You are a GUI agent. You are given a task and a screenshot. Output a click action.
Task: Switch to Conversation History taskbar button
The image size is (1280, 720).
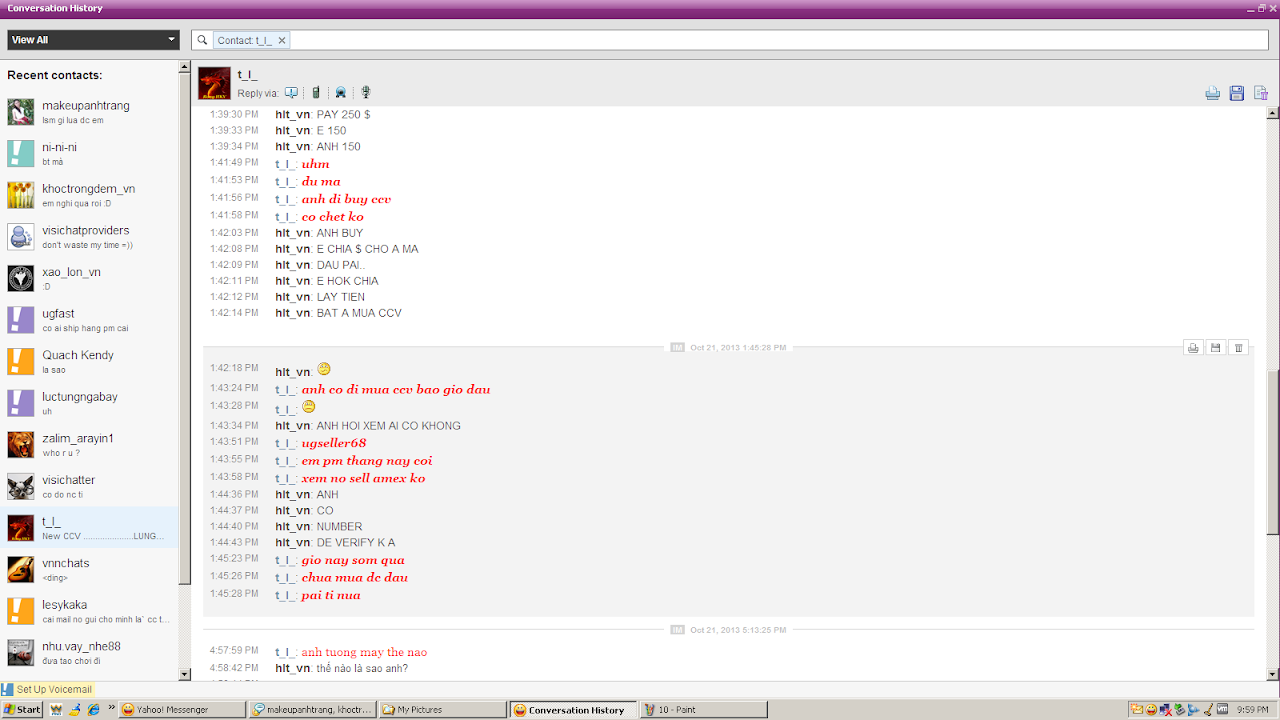[574, 710]
